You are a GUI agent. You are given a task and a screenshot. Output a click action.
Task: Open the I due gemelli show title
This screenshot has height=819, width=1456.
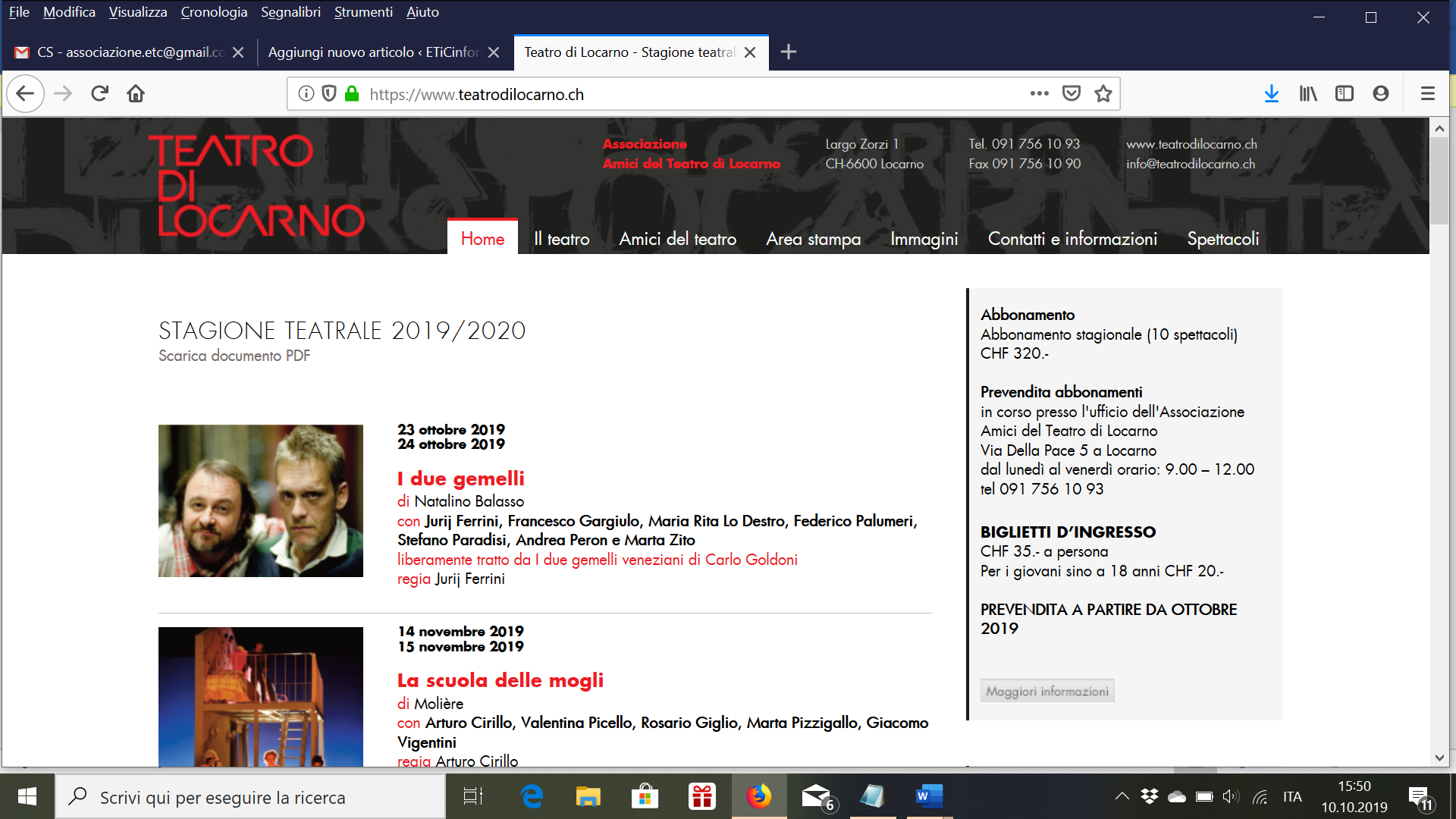pyautogui.click(x=461, y=479)
